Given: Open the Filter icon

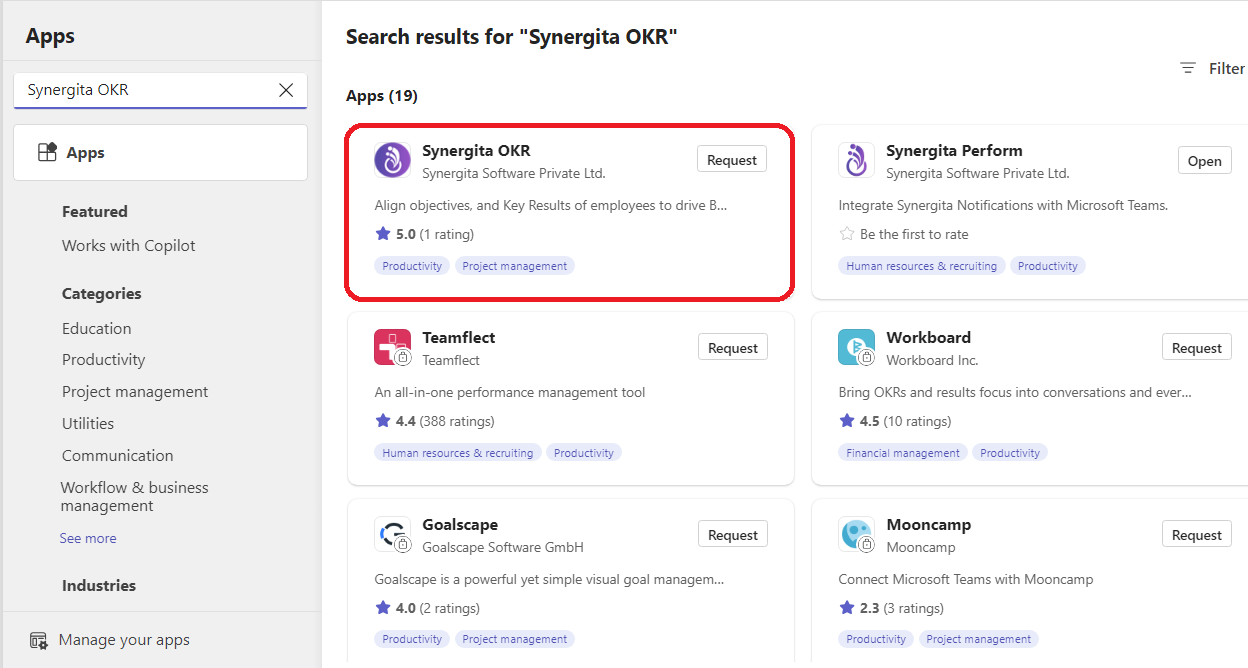Looking at the screenshot, I should 1188,68.
